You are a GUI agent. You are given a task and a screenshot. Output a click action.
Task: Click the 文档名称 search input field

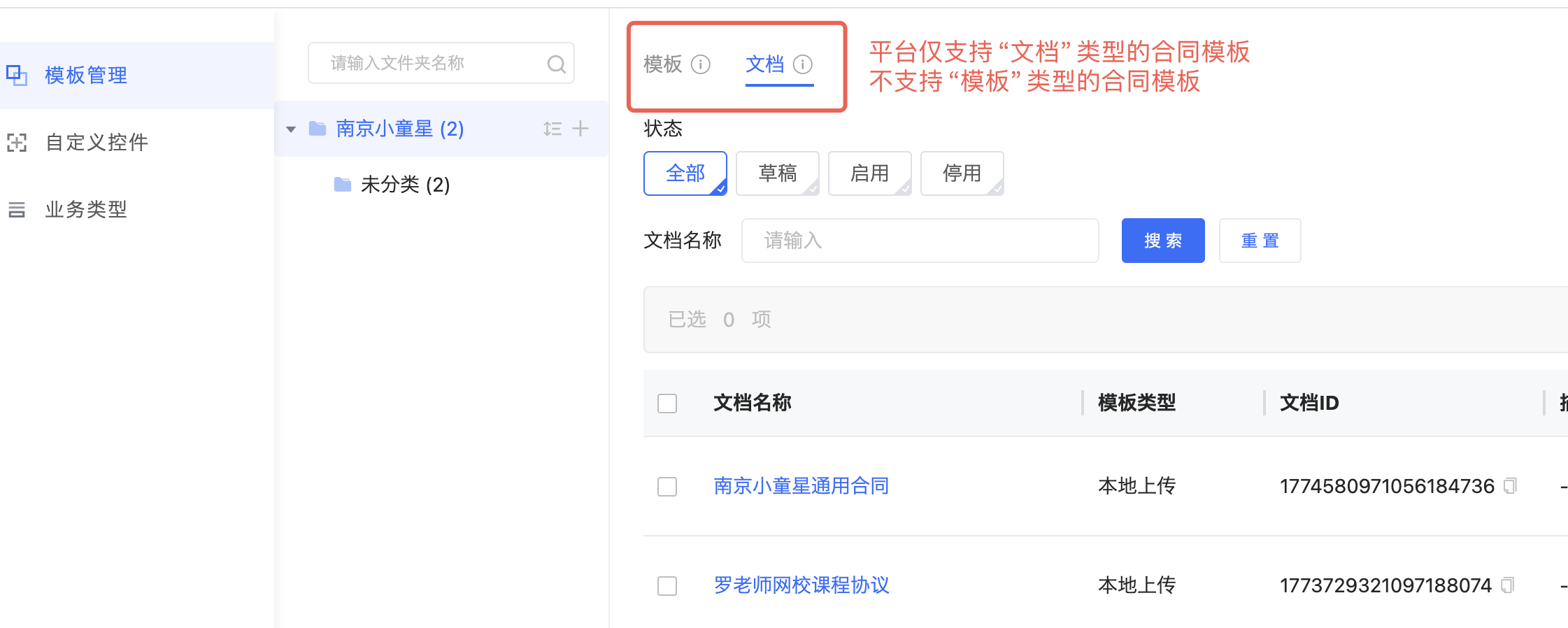click(919, 241)
